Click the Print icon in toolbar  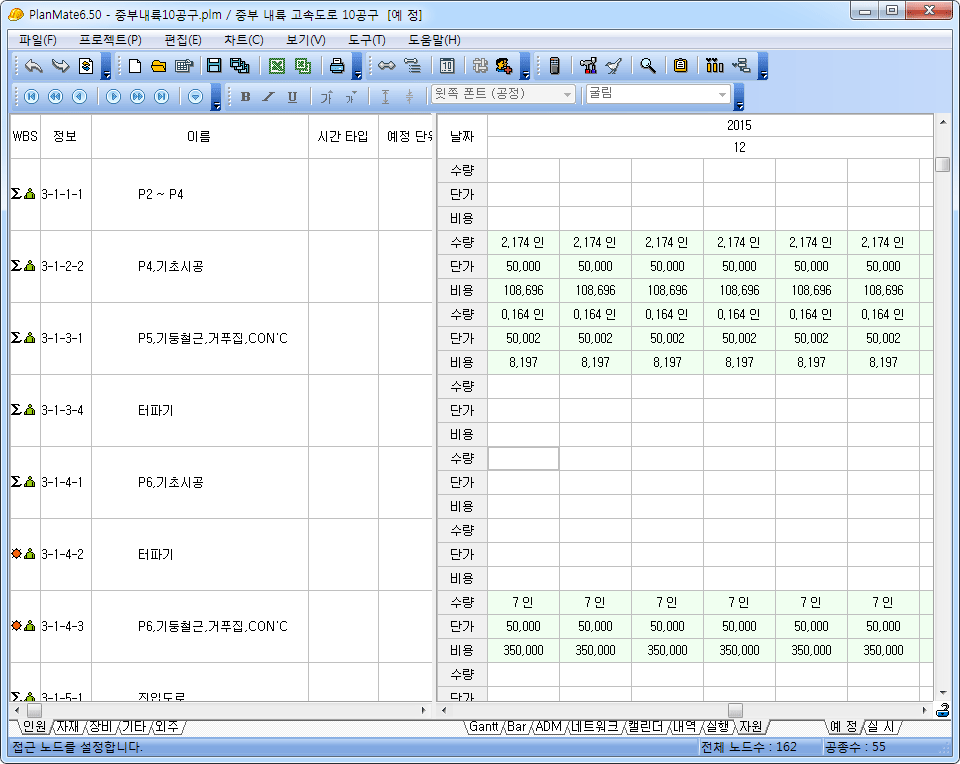[337, 66]
